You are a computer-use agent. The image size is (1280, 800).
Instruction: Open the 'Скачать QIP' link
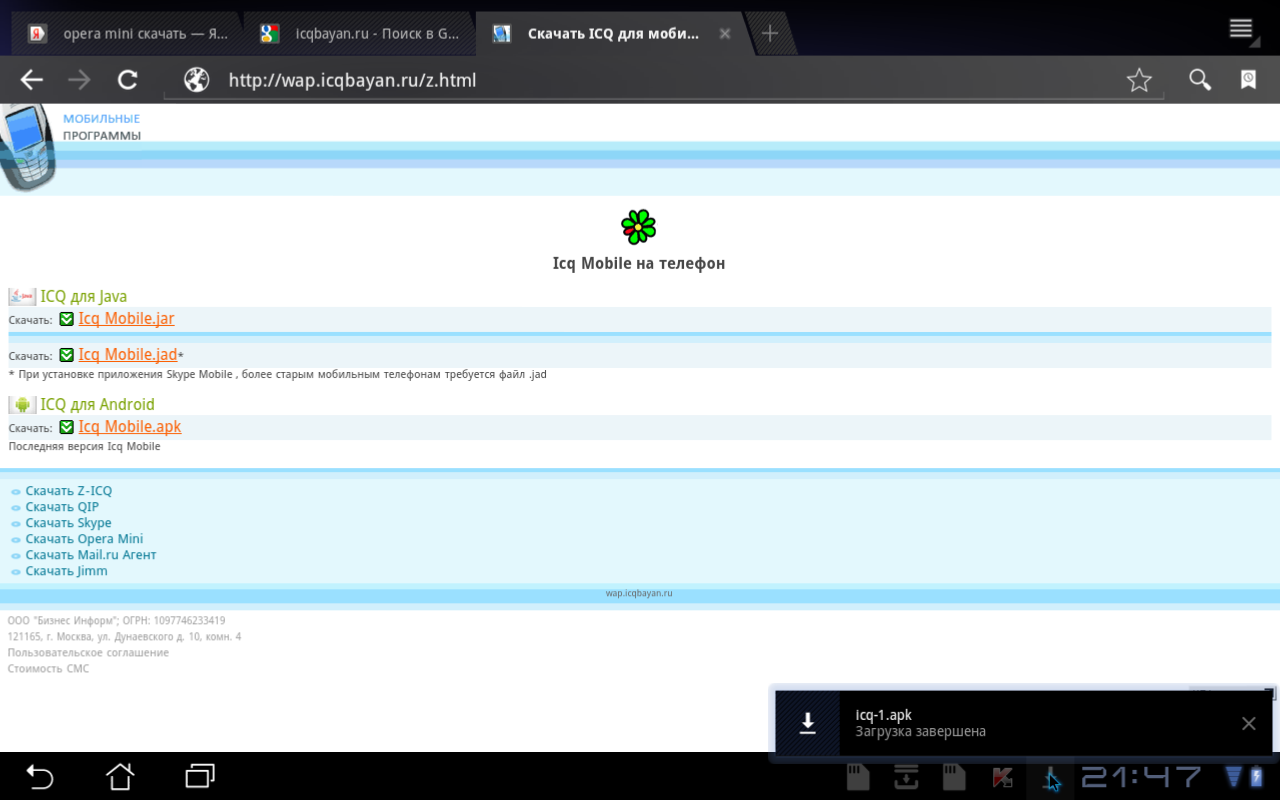(x=62, y=507)
